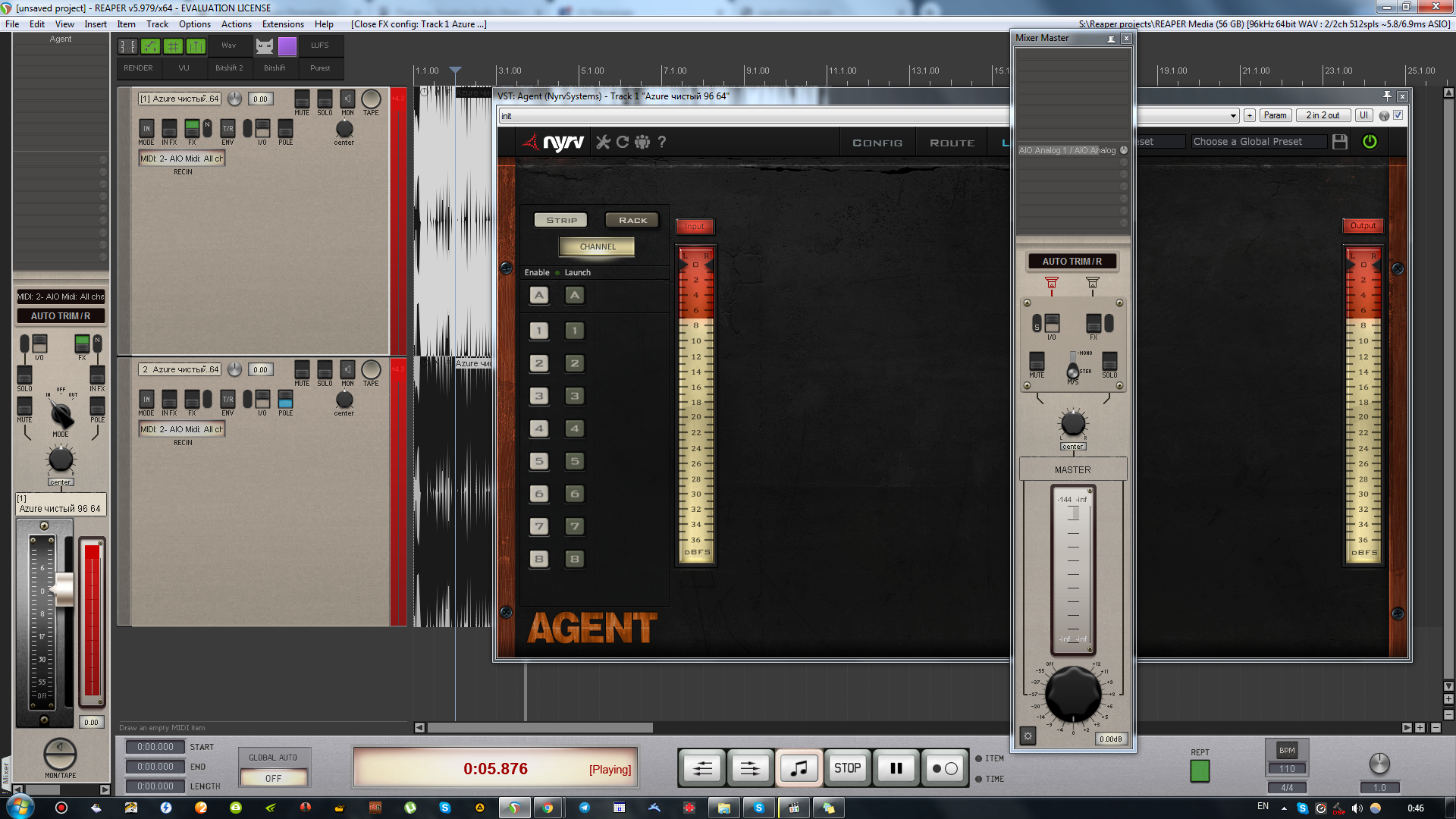Viewport: 1456px width, 819px height.
Task: Click the MON speaker icon on track 1
Action: coord(347,99)
